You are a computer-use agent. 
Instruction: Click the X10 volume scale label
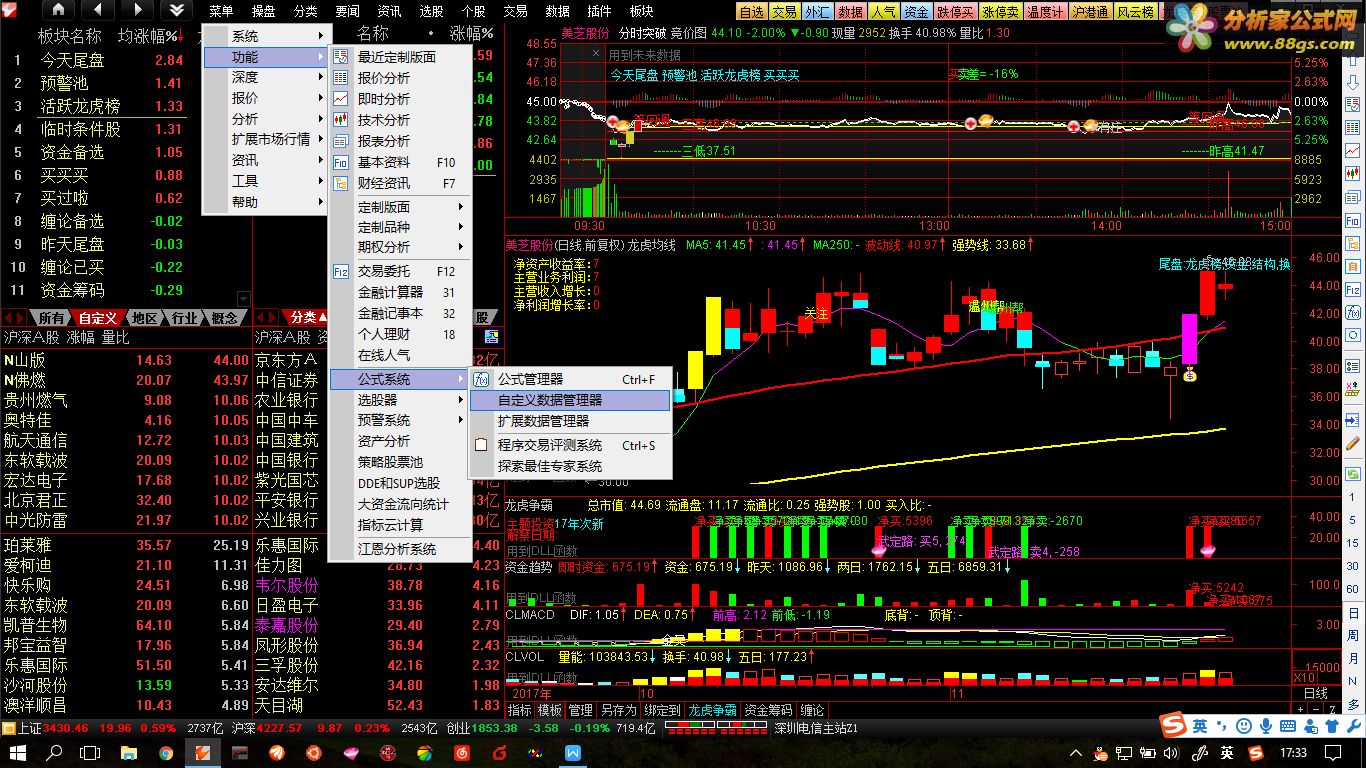[1305, 677]
